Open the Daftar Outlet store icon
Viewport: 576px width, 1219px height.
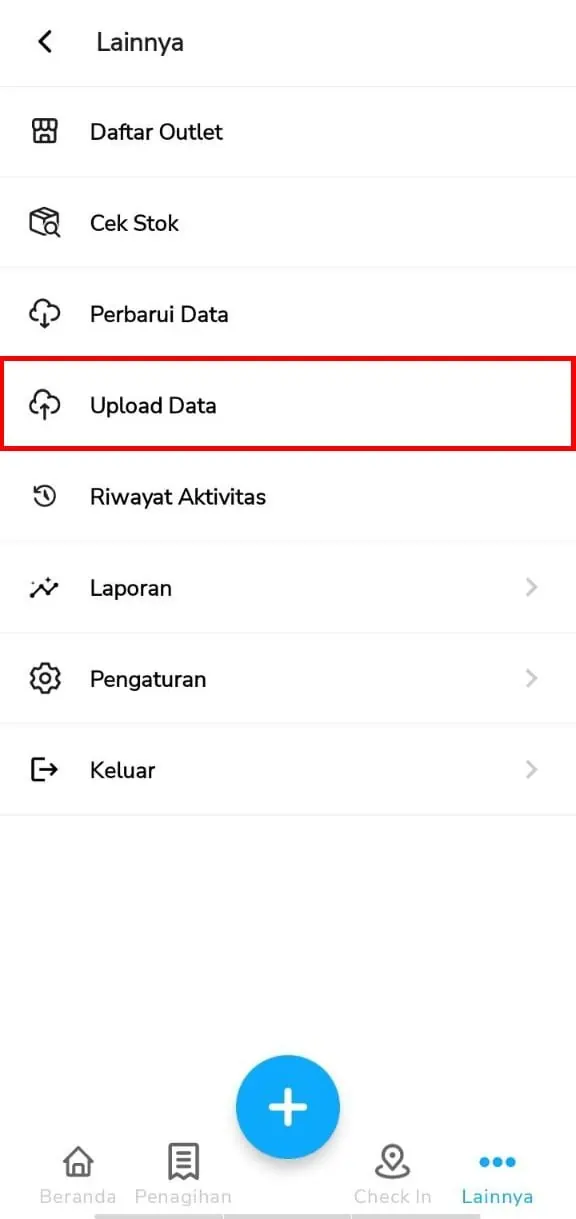(x=44, y=131)
